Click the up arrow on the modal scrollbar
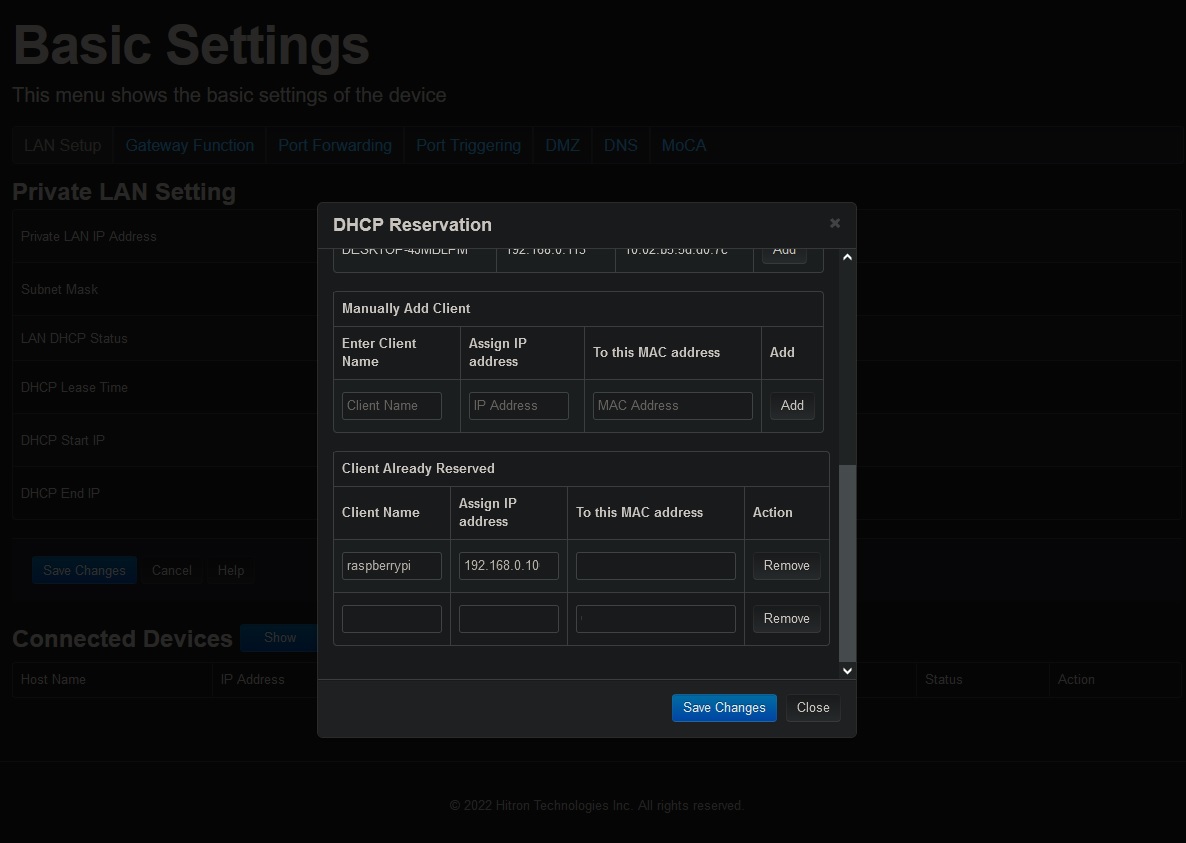Viewport: 1186px width, 843px height. [846, 256]
